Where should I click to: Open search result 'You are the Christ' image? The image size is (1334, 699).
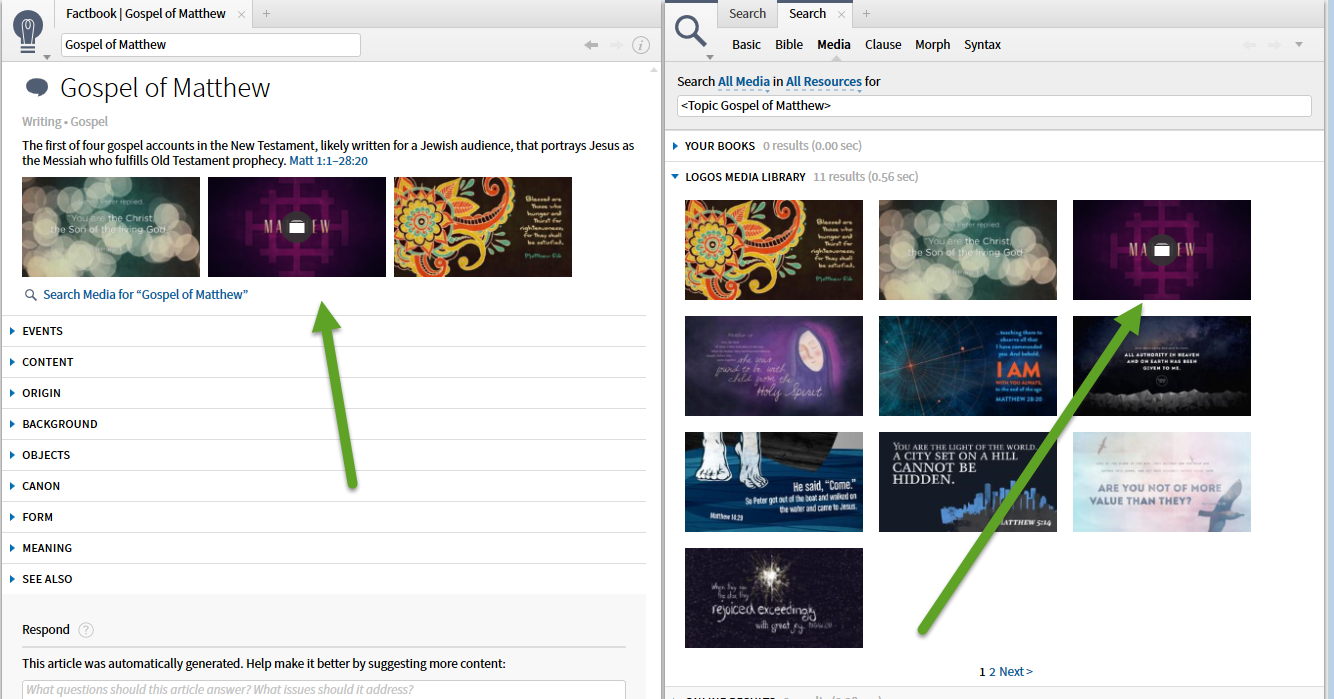[968, 250]
